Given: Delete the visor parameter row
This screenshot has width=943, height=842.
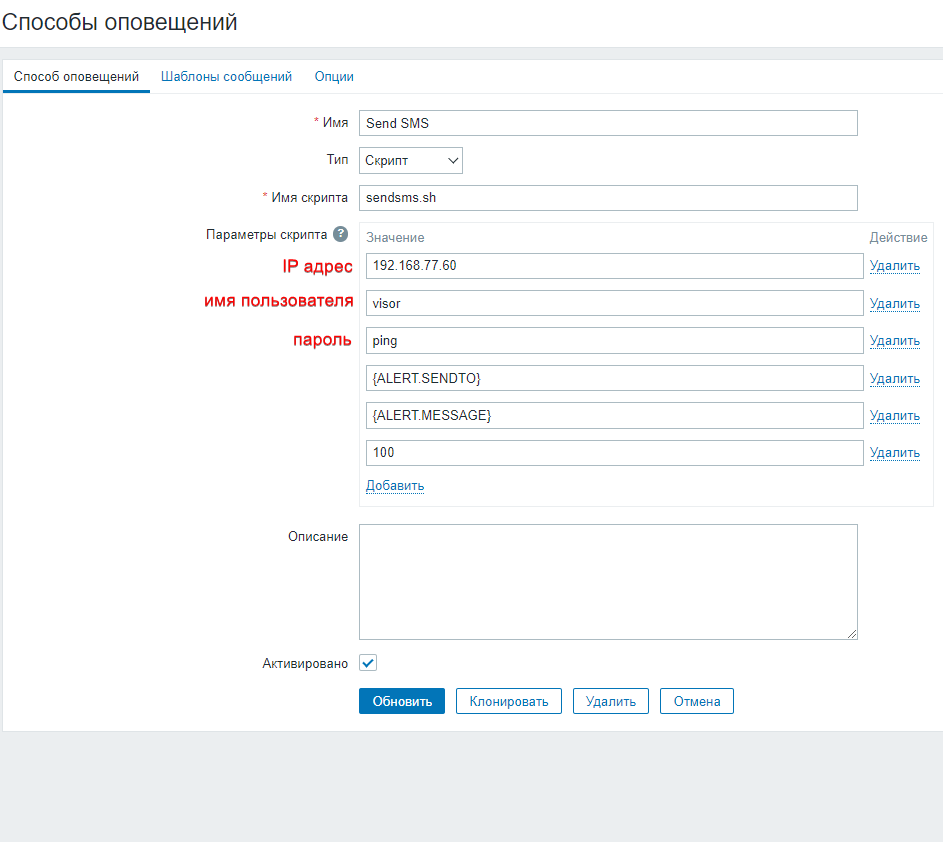Looking at the screenshot, I should 894,303.
